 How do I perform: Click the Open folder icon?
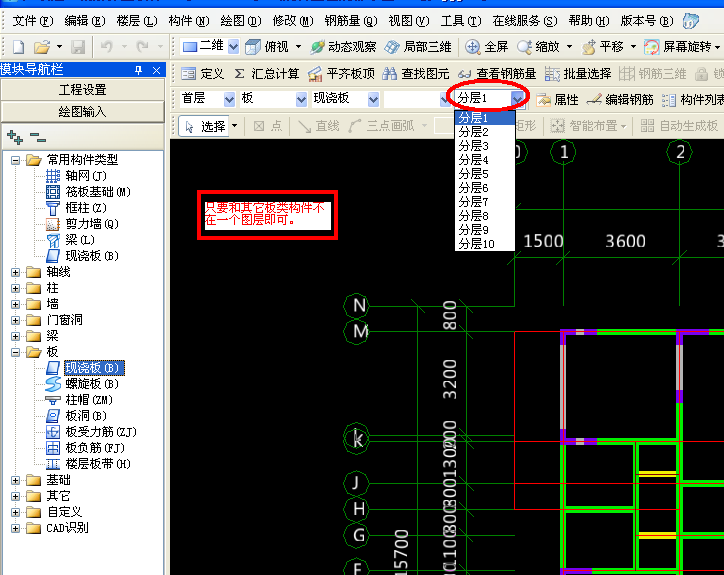click(42, 47)
